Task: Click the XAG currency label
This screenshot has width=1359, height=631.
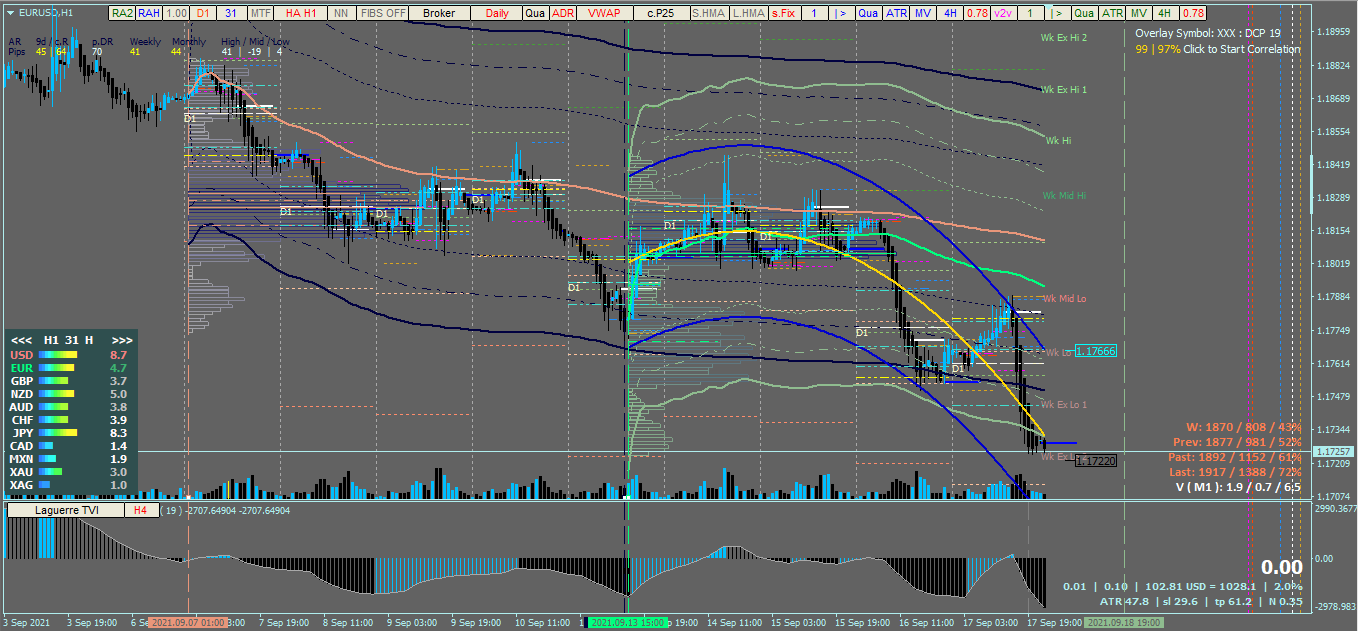Action: (21, 484)
